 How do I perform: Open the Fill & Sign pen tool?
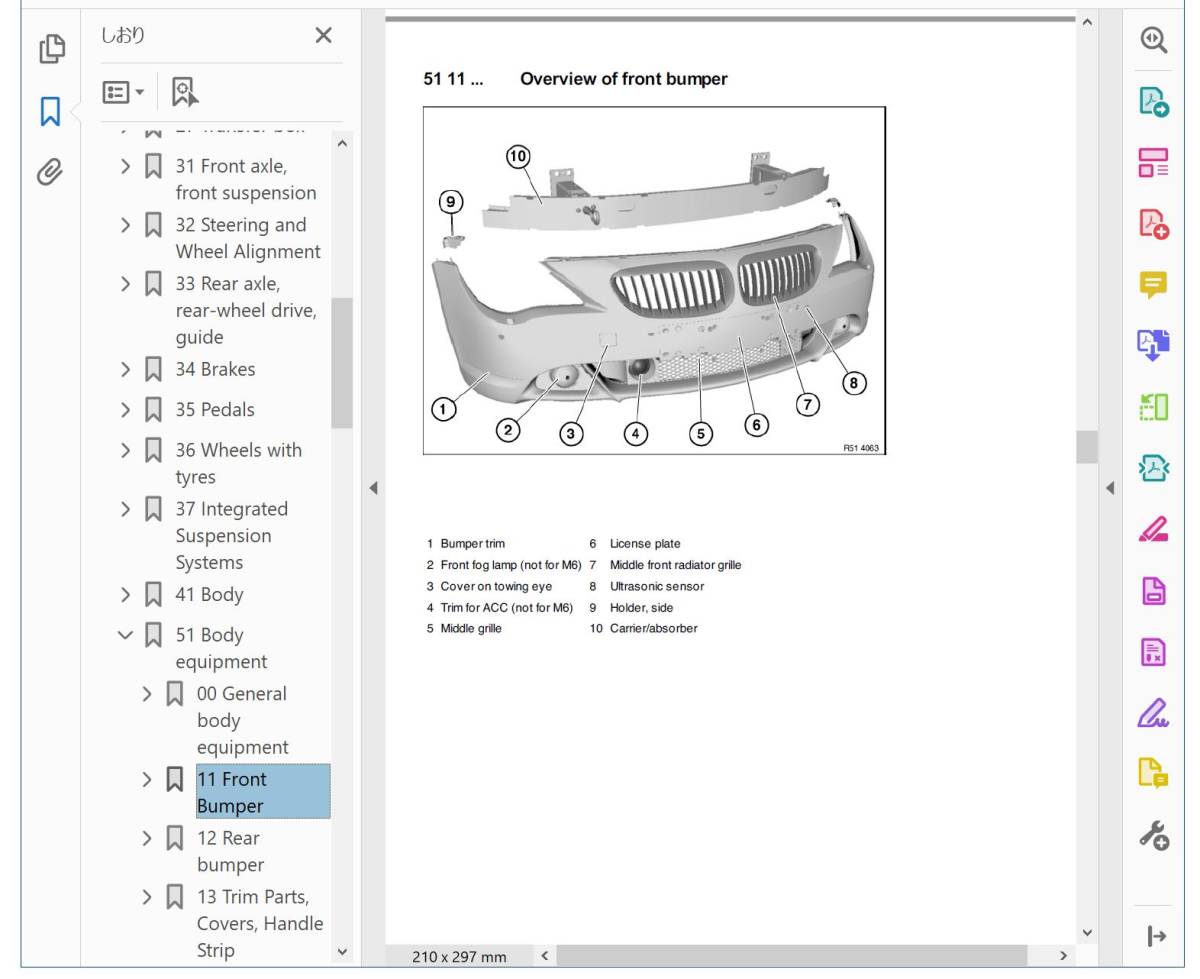pos(1154,713)
